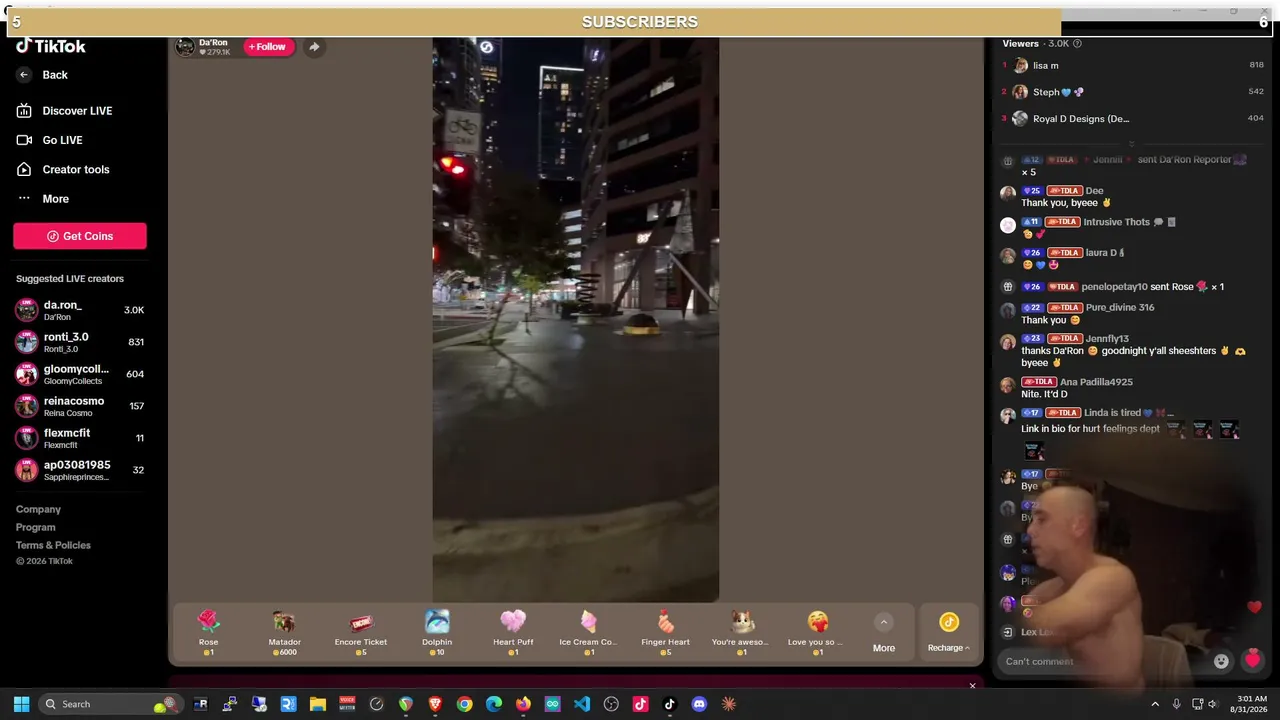Open the emoji picker in the comment box
This screenshot has width=1280, height=720.
(1221, 661)
